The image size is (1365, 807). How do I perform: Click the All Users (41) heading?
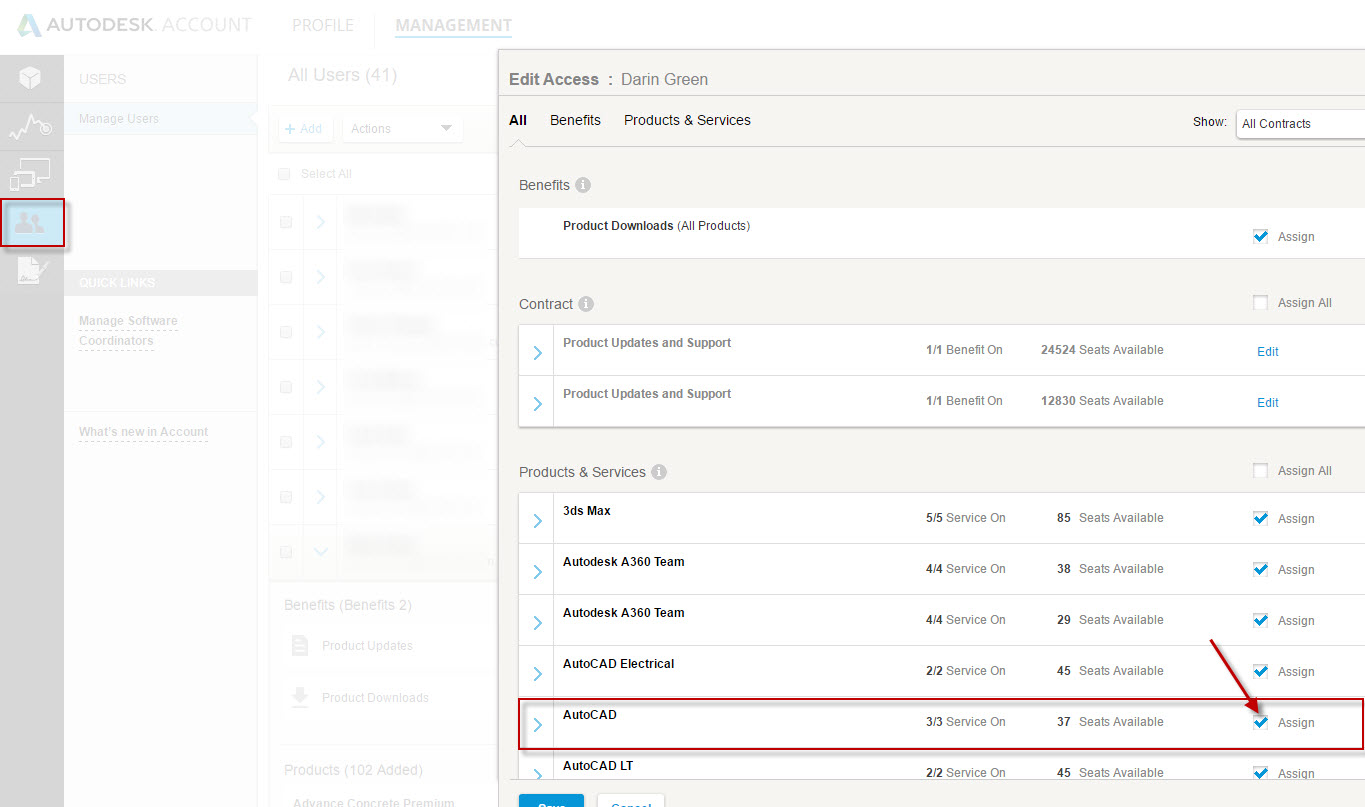342,75
